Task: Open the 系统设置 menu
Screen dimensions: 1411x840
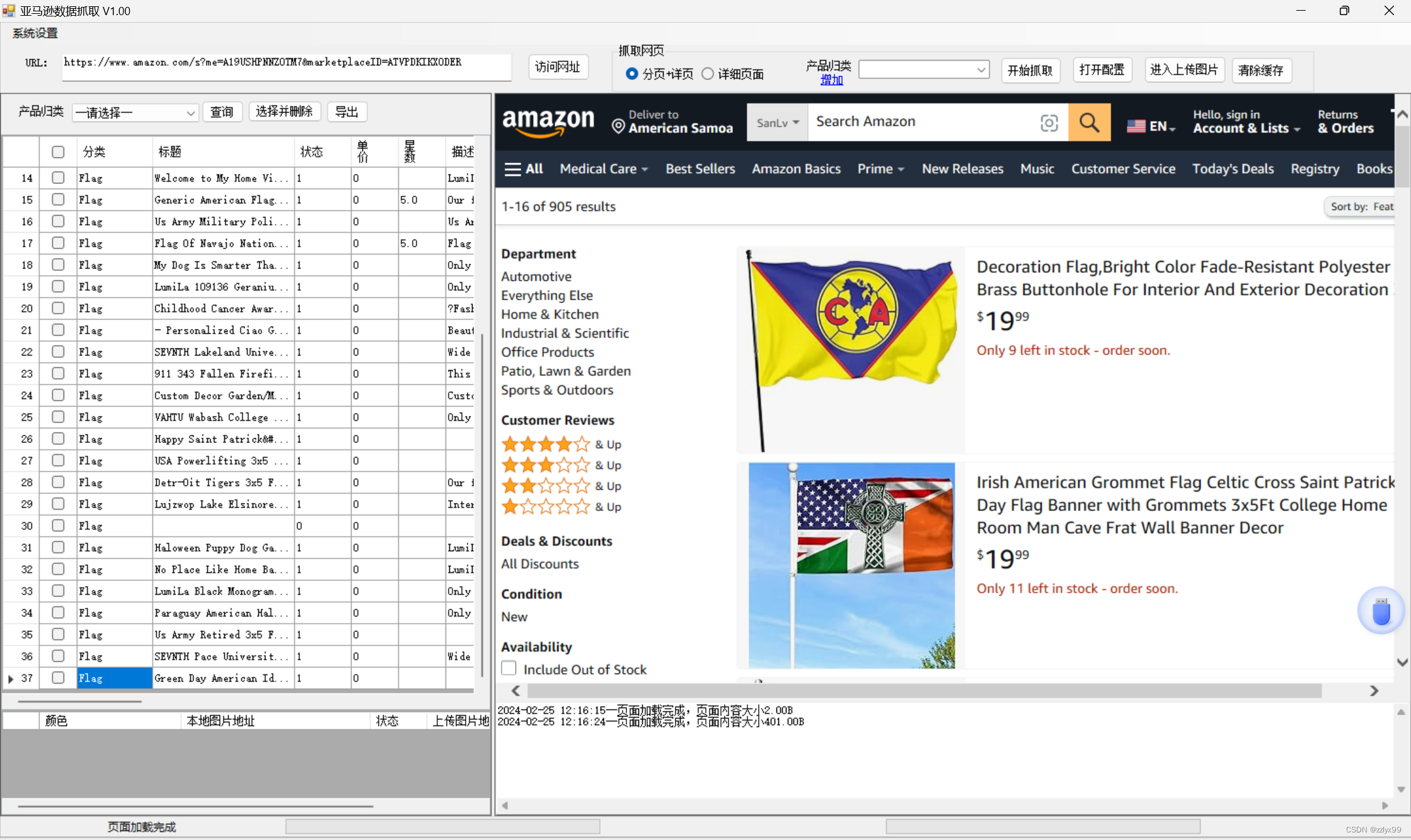Action: [35, 33]
